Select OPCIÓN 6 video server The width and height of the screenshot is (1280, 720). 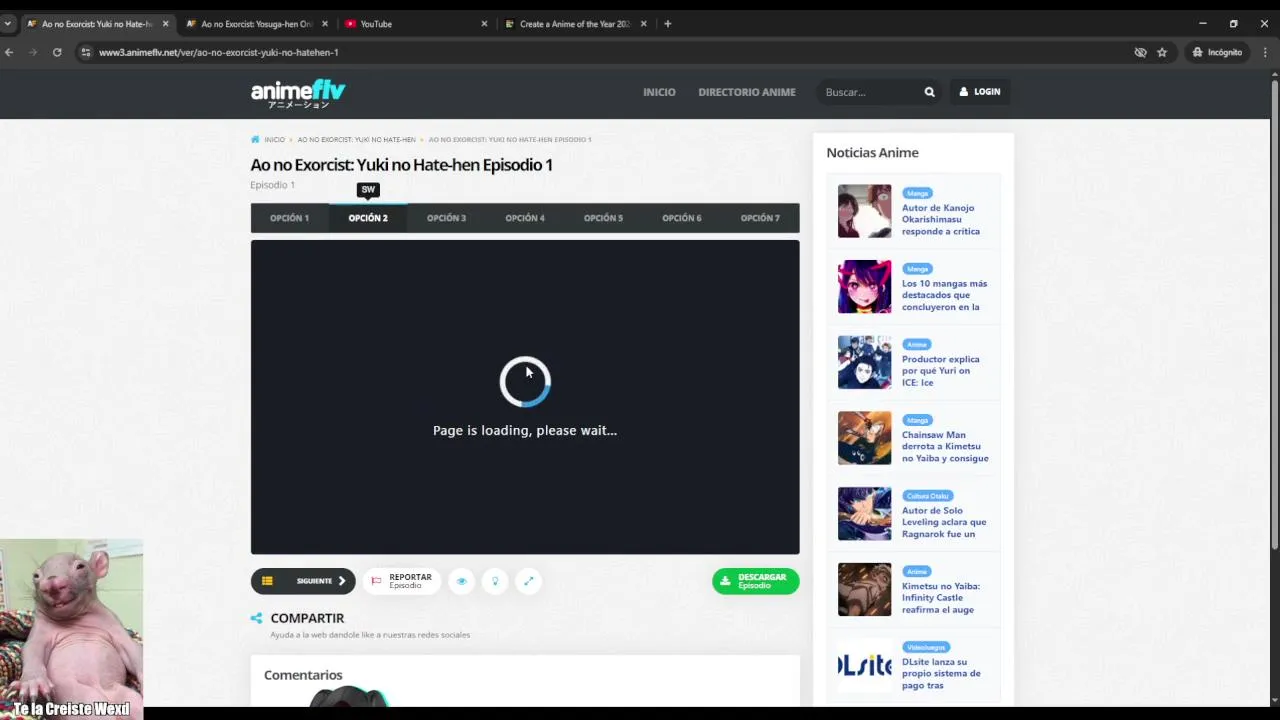pos(682,218)
